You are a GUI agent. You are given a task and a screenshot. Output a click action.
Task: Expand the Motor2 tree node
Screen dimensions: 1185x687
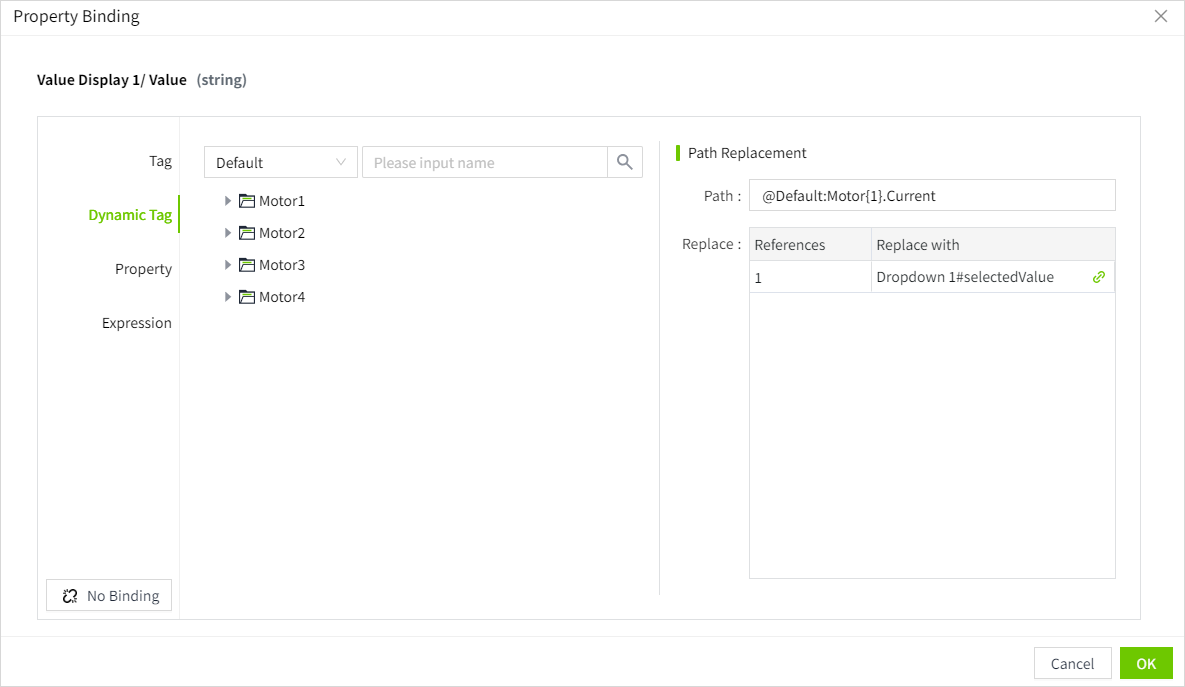[228, 233]
